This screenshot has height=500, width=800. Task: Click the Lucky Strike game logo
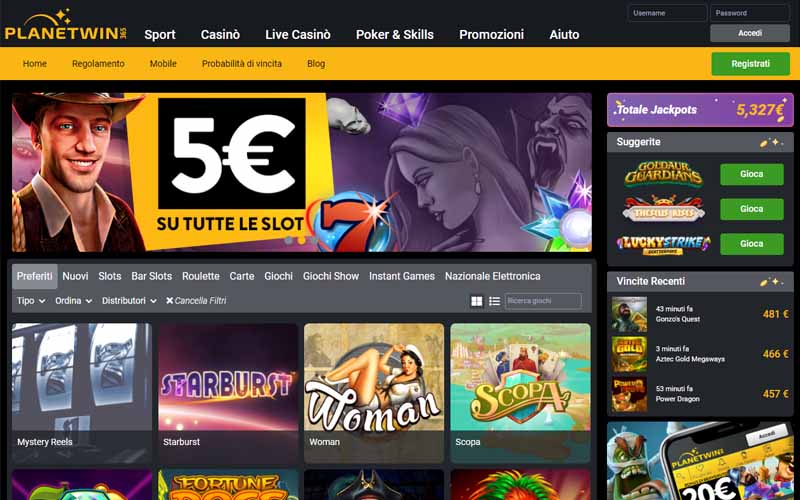[663, 244]
